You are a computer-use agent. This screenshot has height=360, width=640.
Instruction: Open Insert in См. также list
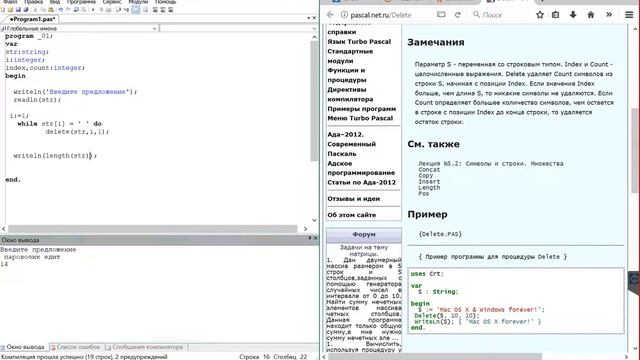(429, 182)
